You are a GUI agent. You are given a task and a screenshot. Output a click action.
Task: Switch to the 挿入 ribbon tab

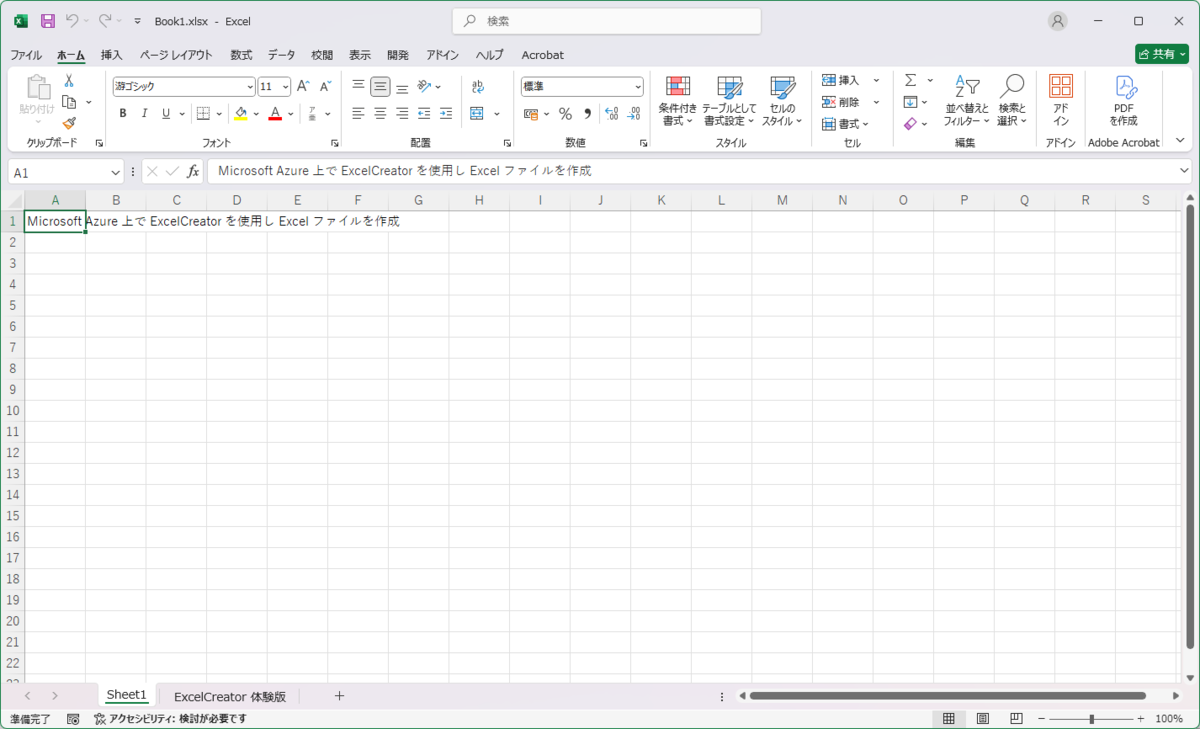(112, 55)
